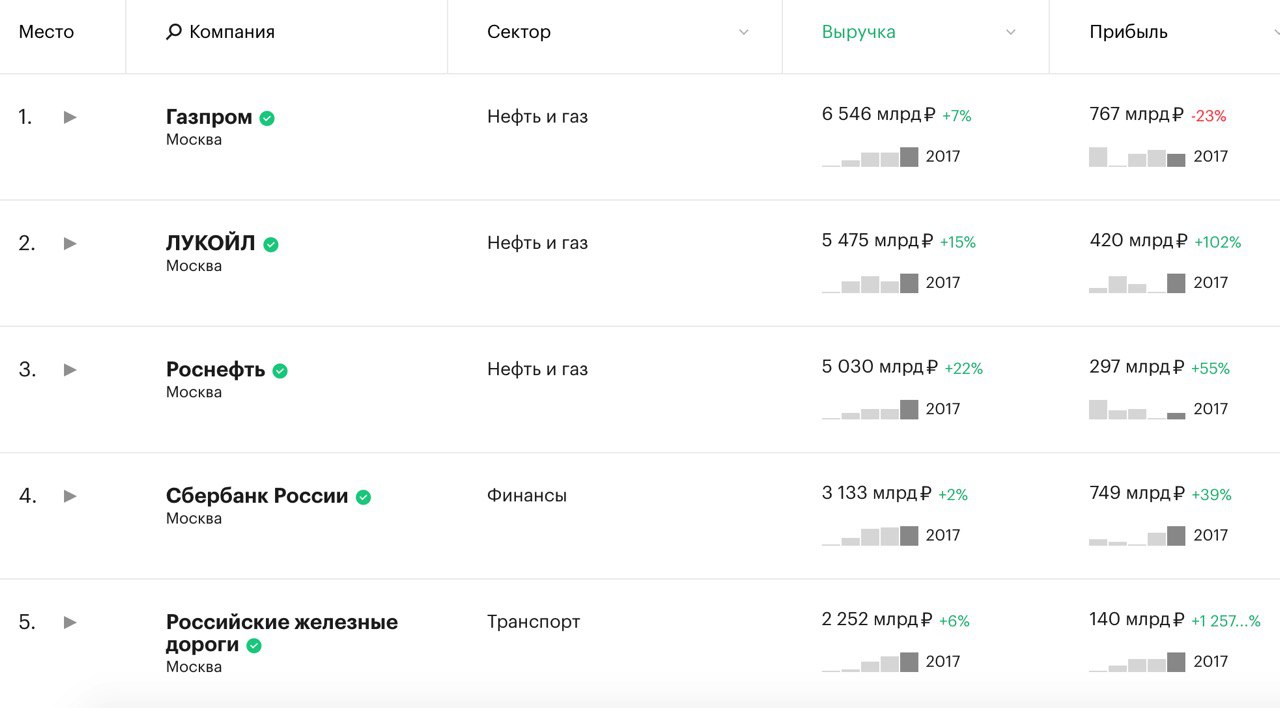This screenshot has height=708, width=1280.
Task: Click Нефть и газ in Роснефть row
Action: pyautogui.click(x=537, y=369)
